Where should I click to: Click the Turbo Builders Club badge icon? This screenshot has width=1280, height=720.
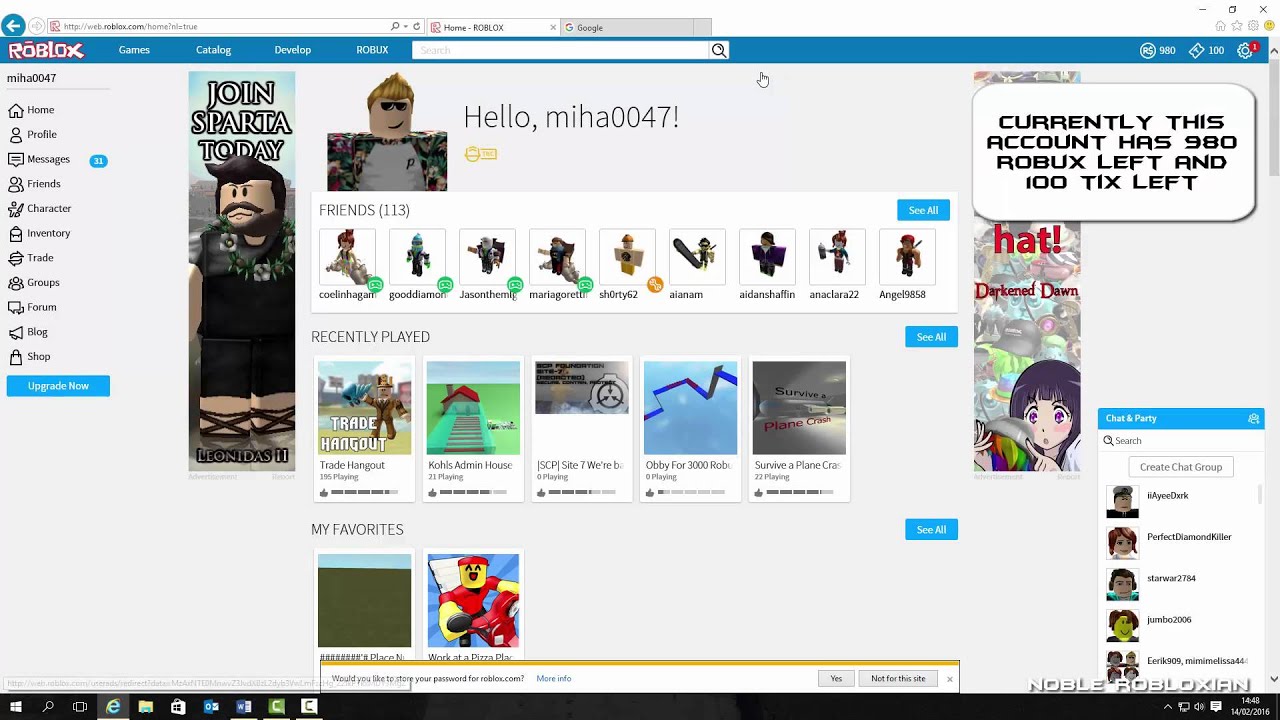click(480, 154)
